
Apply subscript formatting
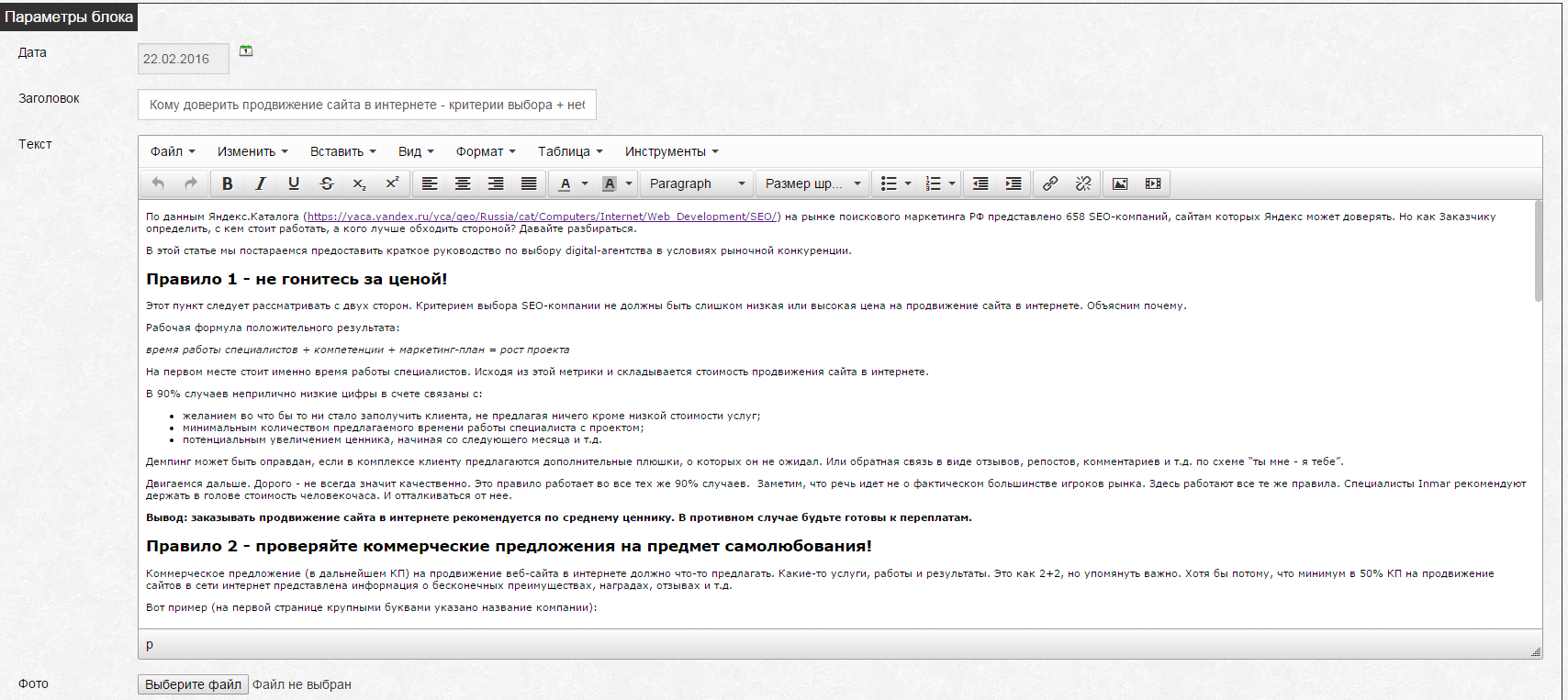coord(360,183)
